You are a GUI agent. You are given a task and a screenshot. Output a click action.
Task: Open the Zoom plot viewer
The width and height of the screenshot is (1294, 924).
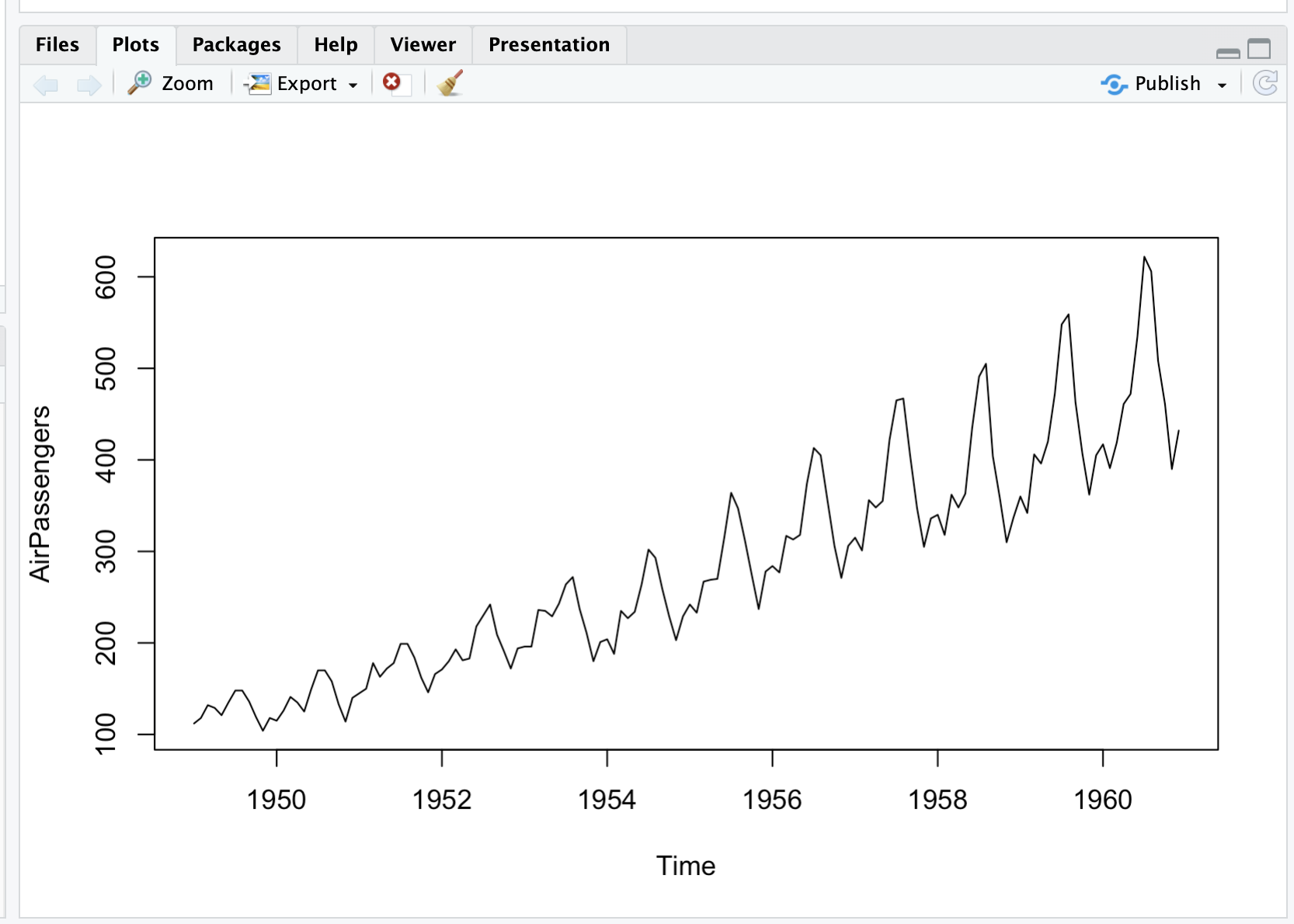tap(171, 84)
